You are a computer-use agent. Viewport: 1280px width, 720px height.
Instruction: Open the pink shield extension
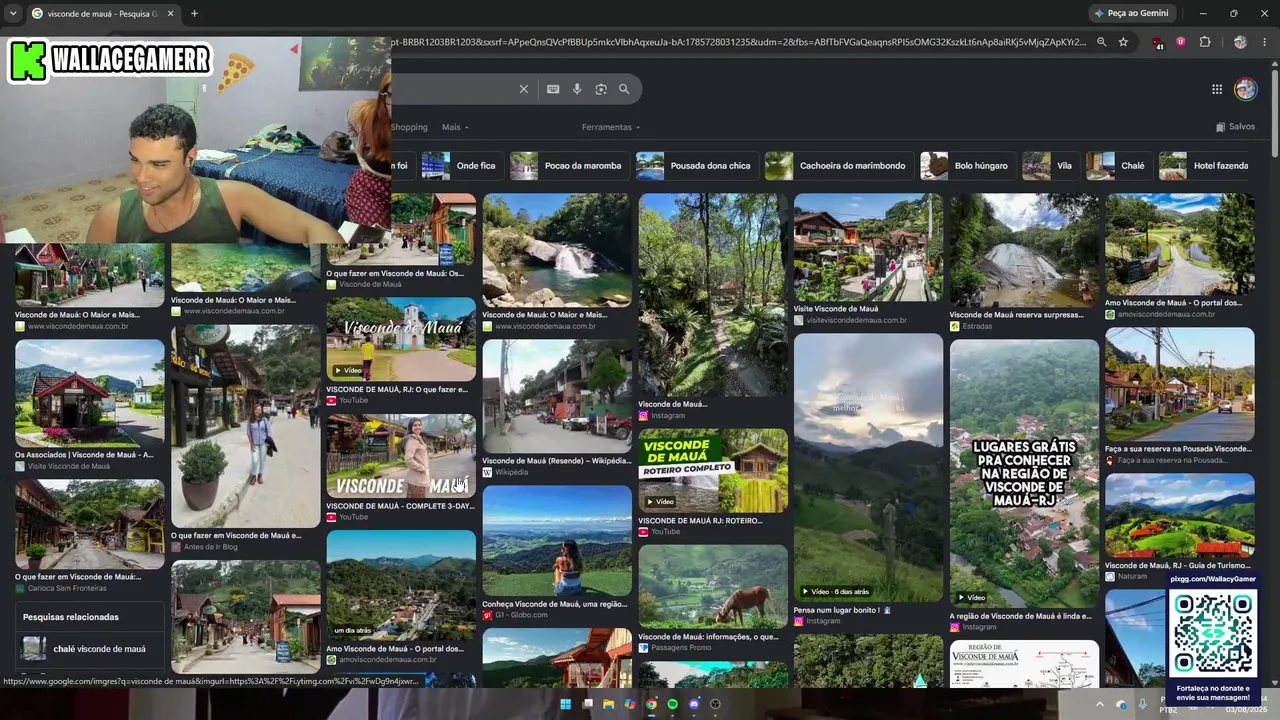tap(1181, 42)
